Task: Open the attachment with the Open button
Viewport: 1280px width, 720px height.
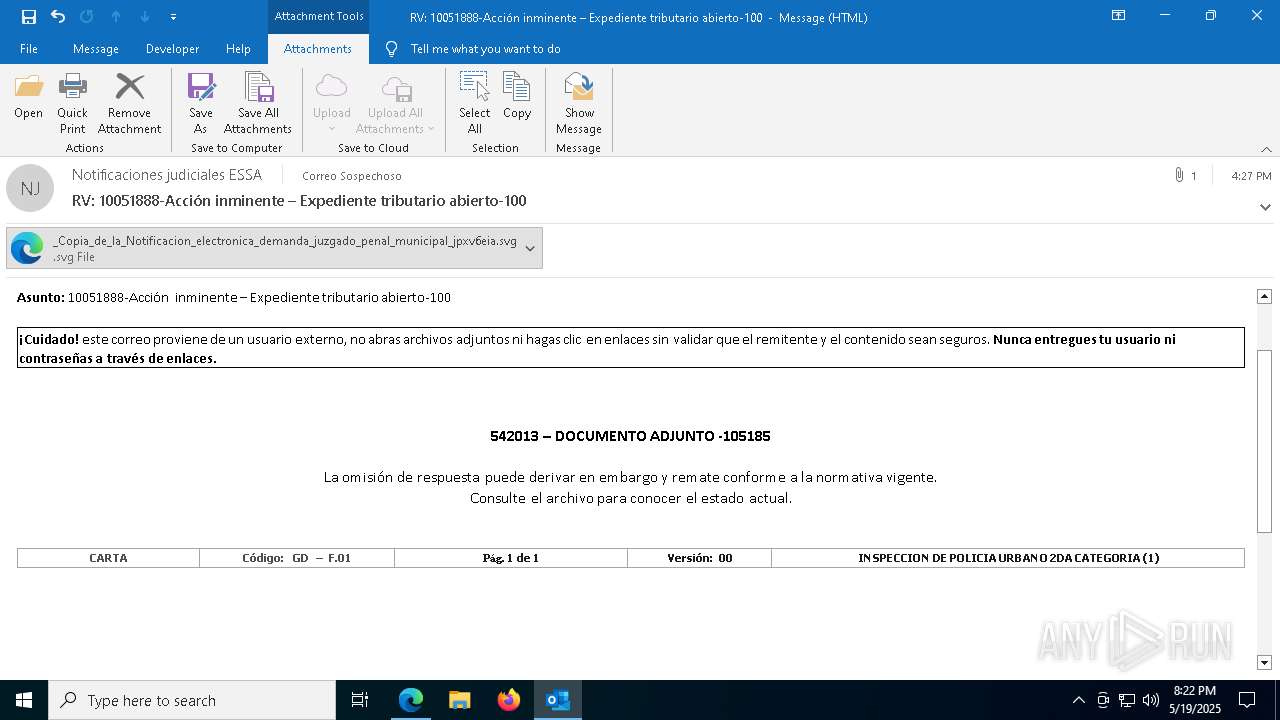Action: coord(28,98)
